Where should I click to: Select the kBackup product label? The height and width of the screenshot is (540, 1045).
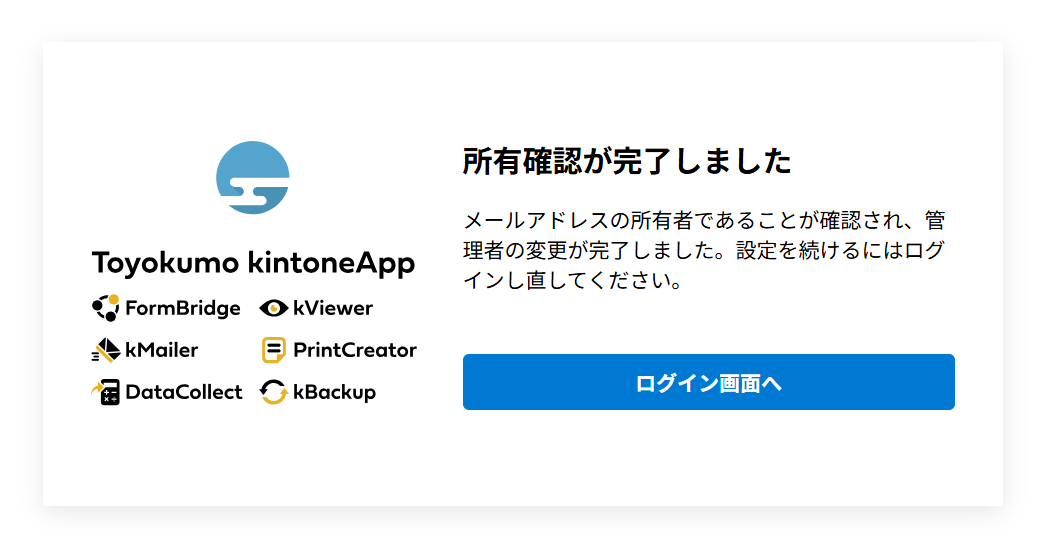pos(335,393)
